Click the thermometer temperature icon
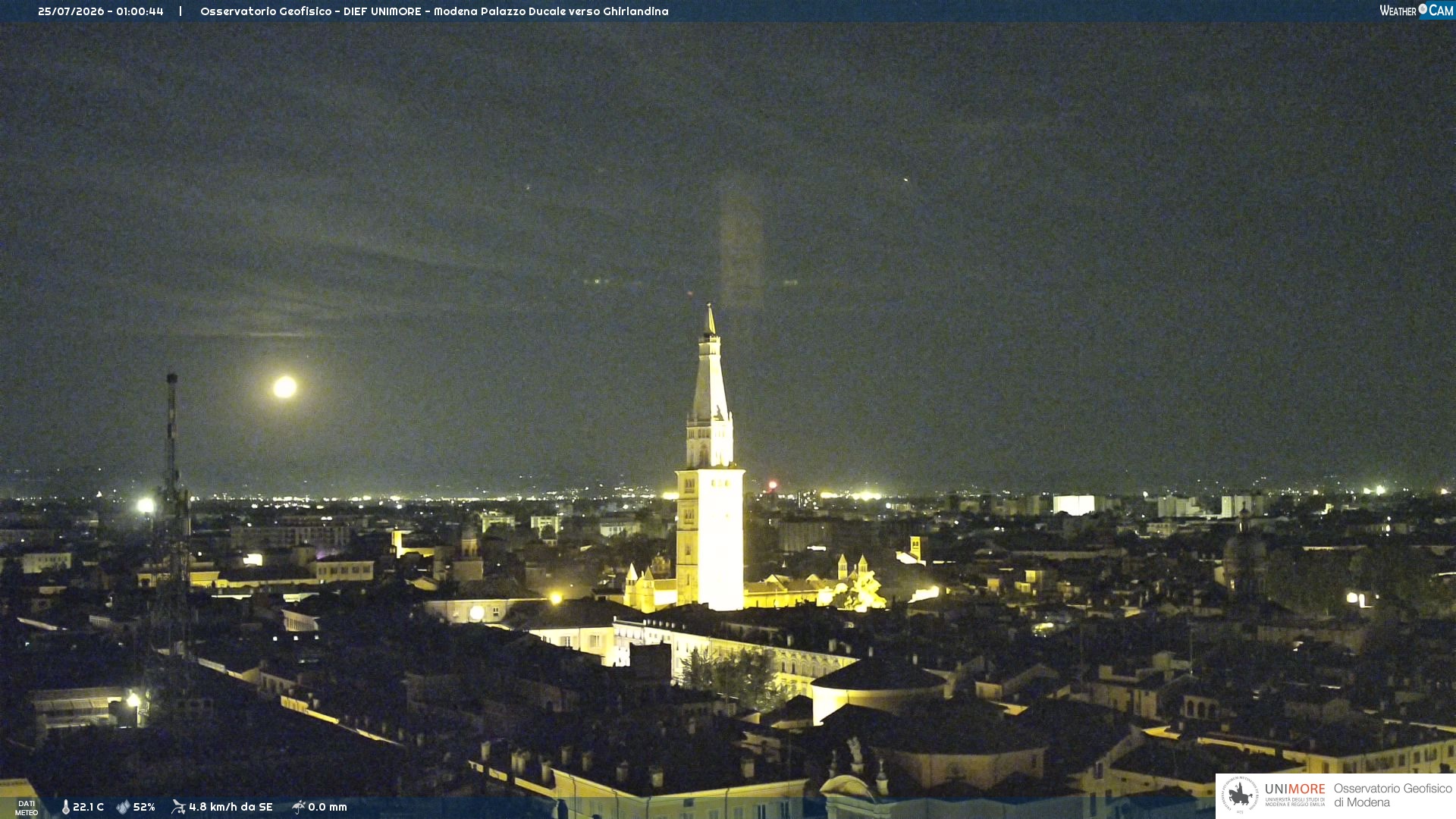Screen dimensions: 1456x819 (x=65, y=807)
